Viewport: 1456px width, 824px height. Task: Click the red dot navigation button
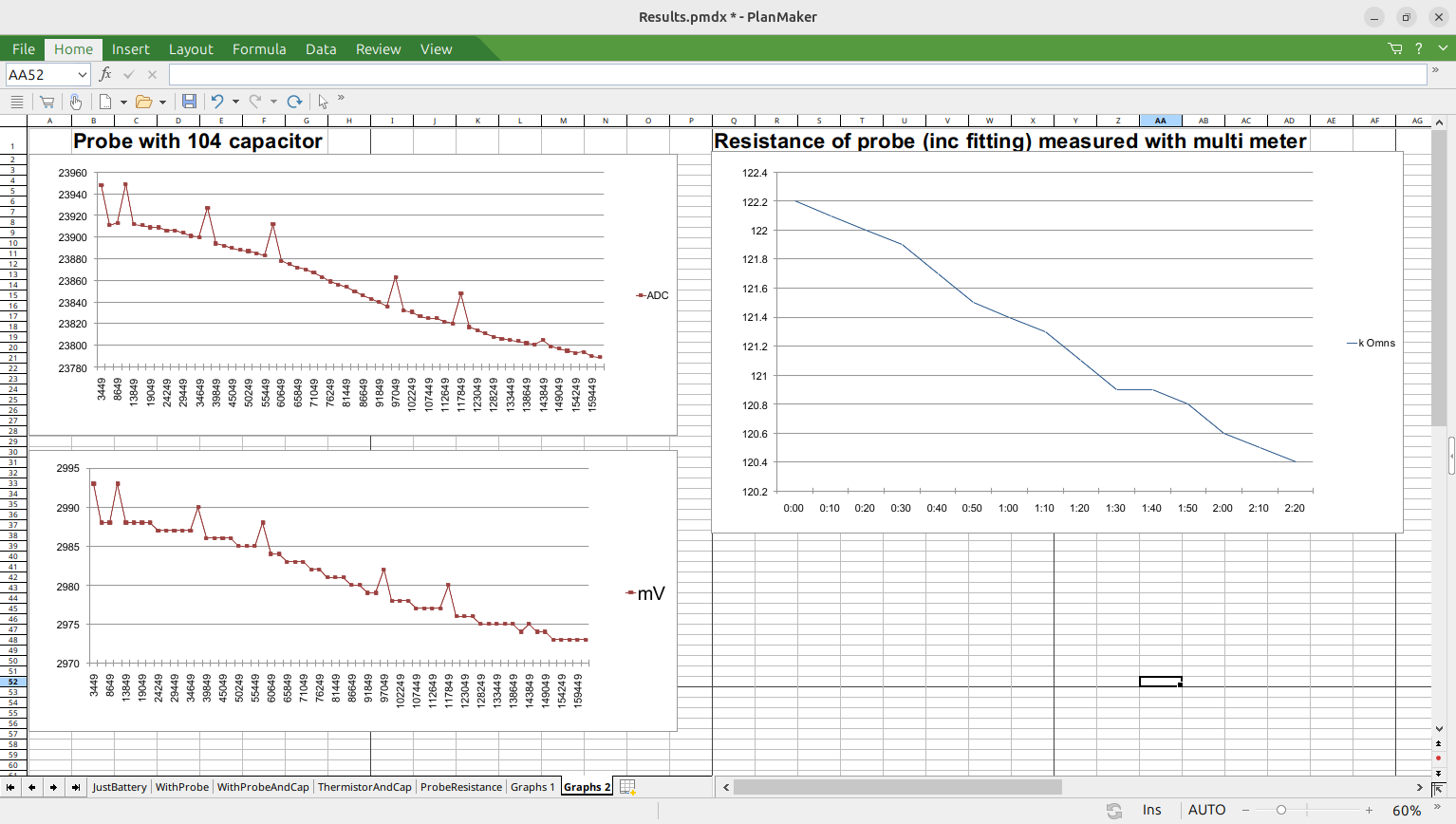tap(1439, 758)
